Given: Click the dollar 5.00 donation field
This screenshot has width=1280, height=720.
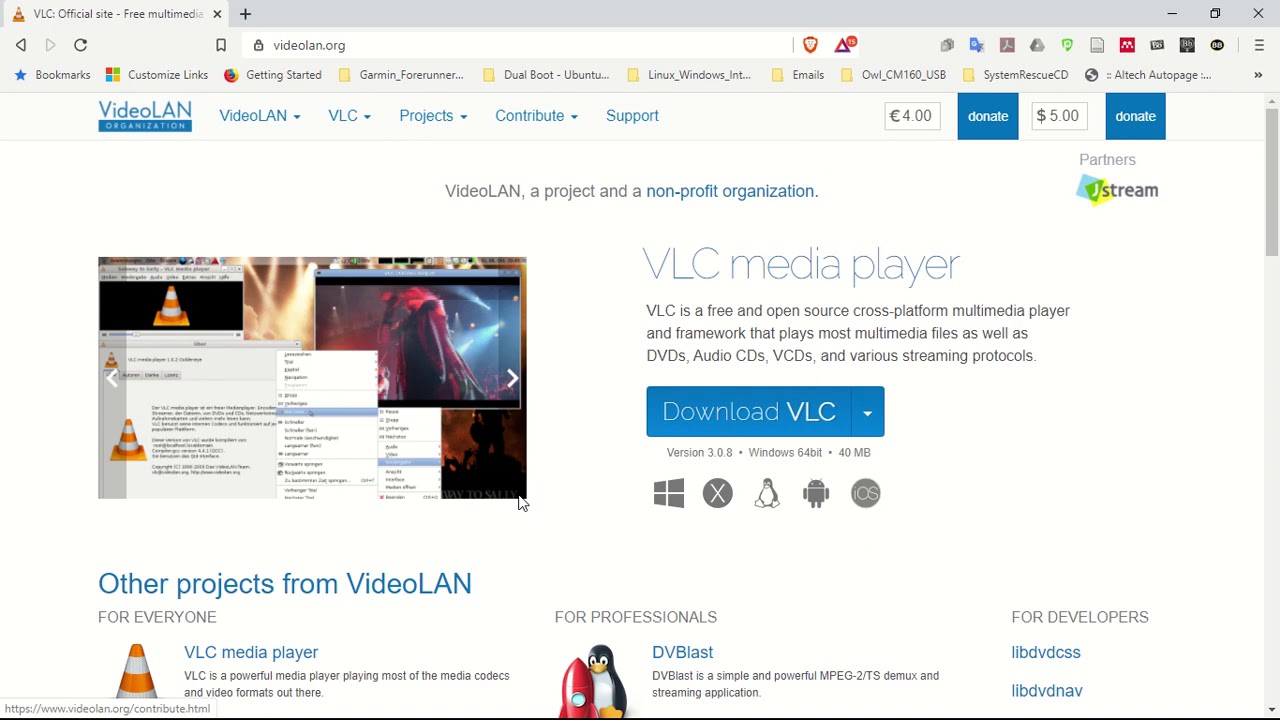Looking at the screenshot, I should click(1059, 116).
